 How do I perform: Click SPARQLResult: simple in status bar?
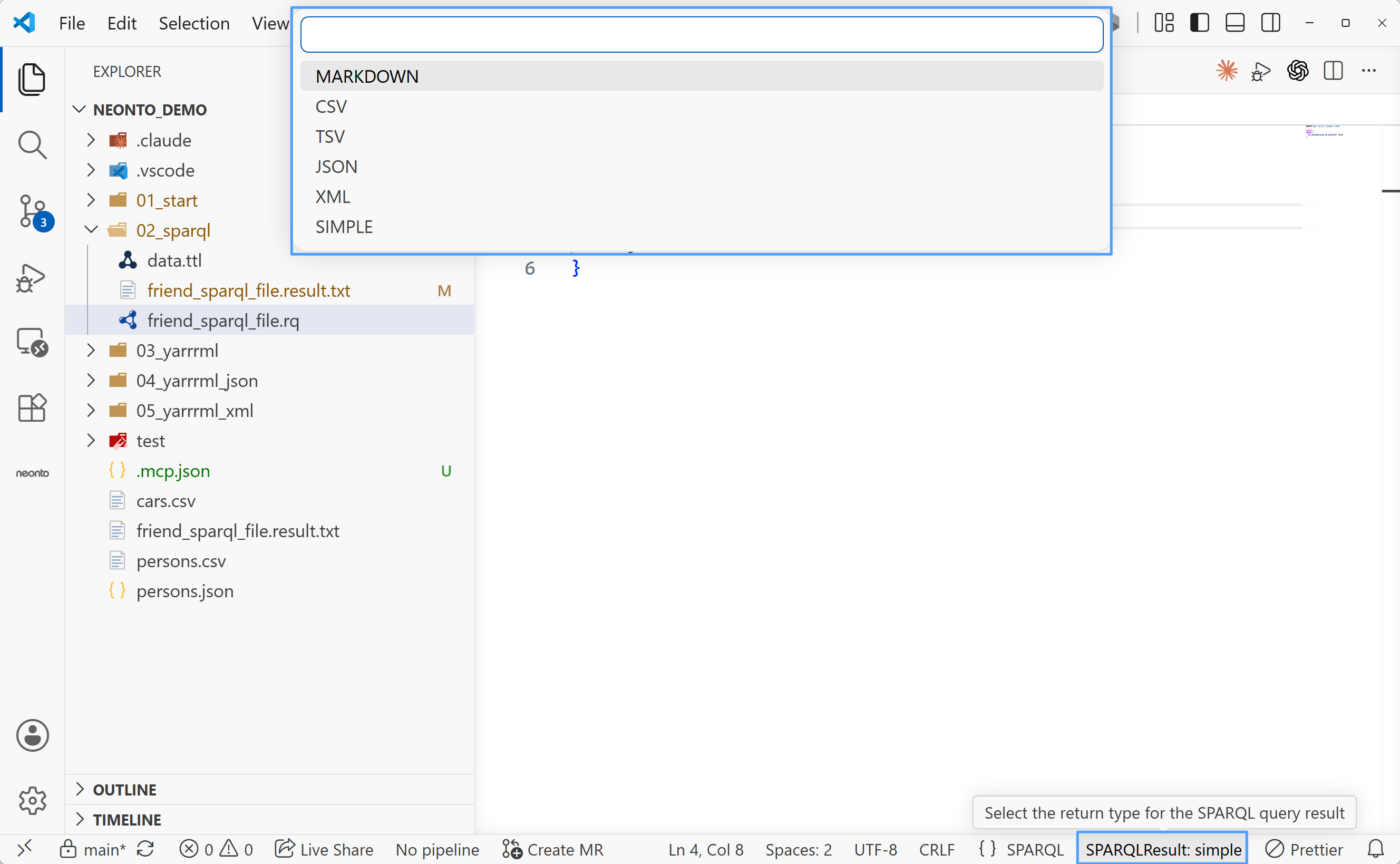[x=1163, y=849]
